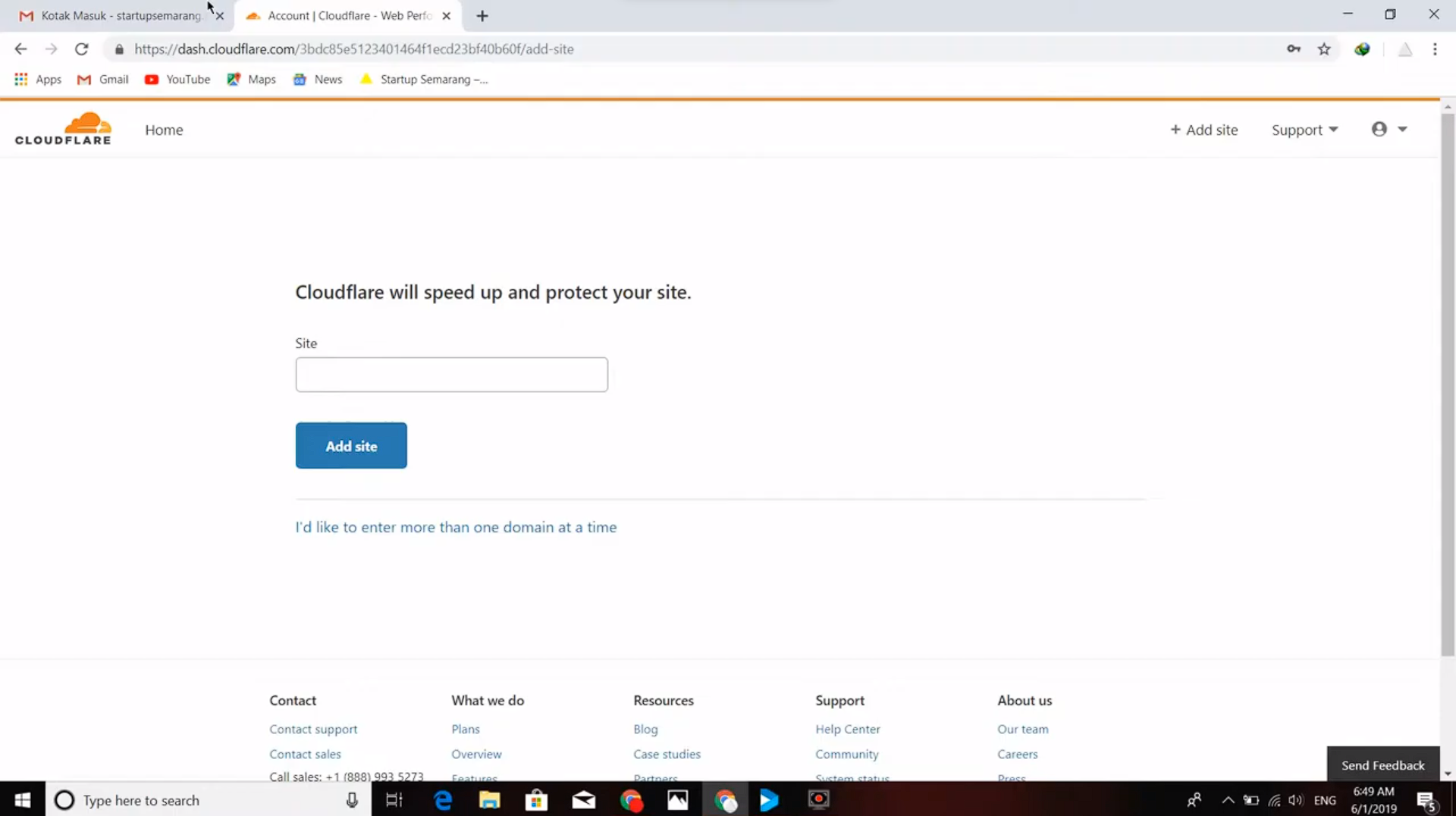Open the Overview footer link

point(476,754)
